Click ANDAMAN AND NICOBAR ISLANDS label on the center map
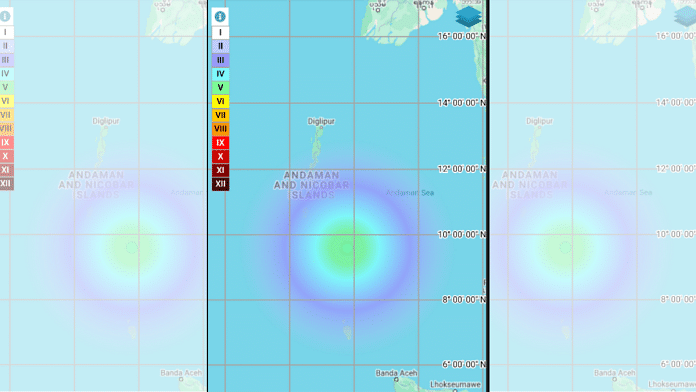The image size is (696, 392). (312, 185)
